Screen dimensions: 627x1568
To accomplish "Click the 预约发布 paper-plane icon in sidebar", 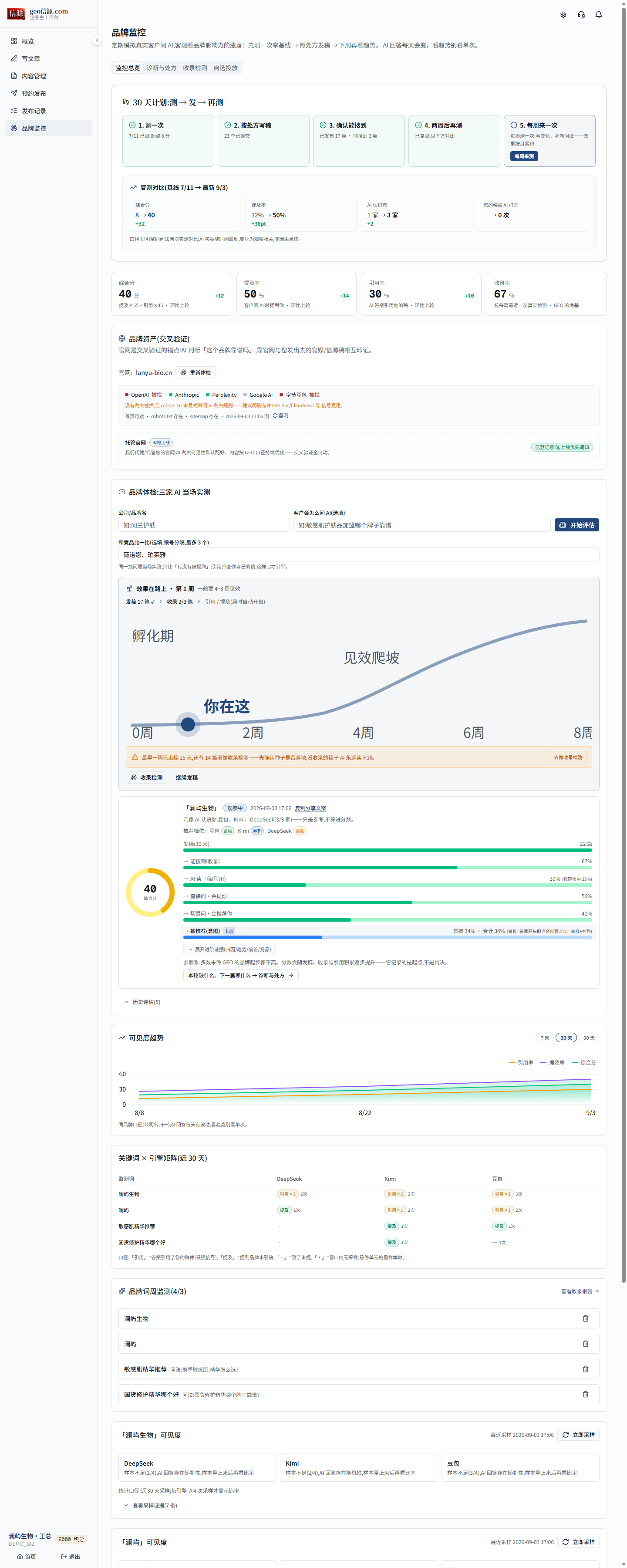I will click(x=14, y=93).
